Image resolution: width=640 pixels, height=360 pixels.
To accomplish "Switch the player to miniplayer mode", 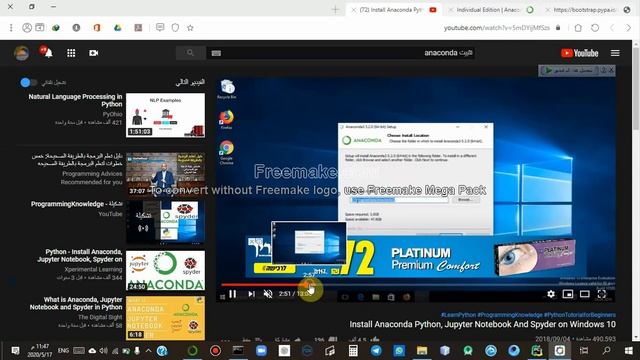I will click(568, 294).
